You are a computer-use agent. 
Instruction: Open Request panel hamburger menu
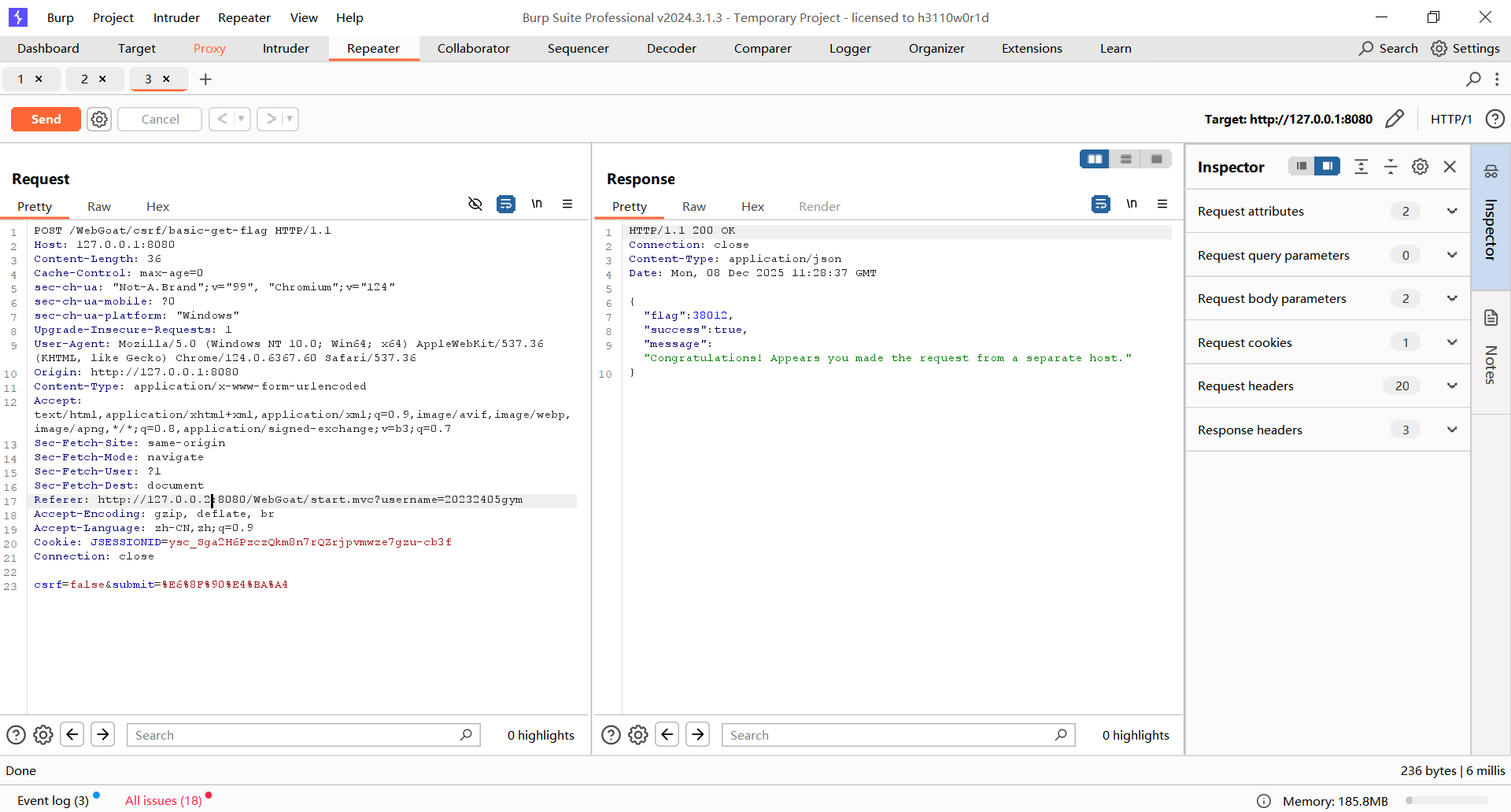click(x=567, y=204)
